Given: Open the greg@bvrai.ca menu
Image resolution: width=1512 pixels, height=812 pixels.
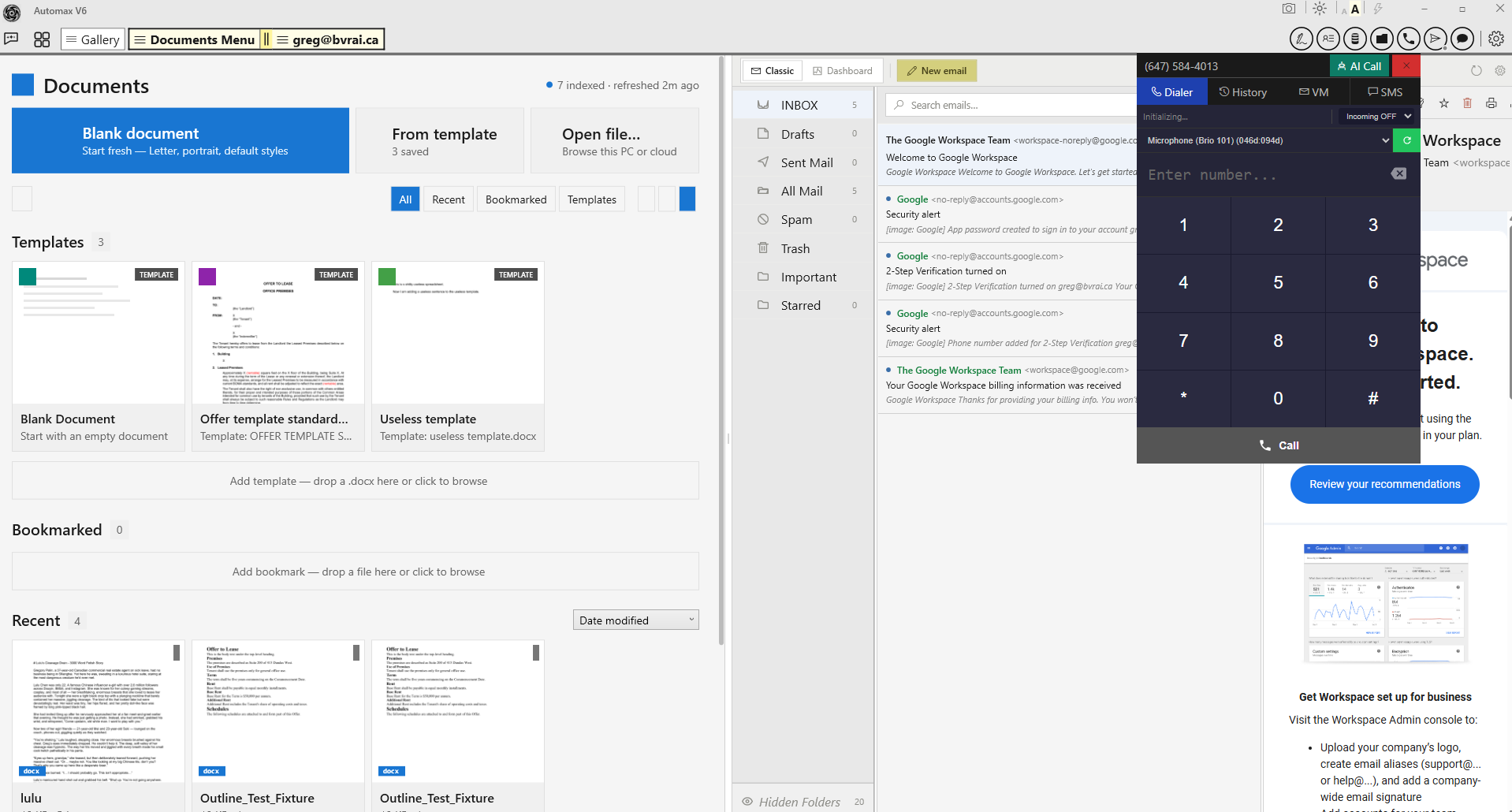Looking at the screenshot, I should click(328, 39).
